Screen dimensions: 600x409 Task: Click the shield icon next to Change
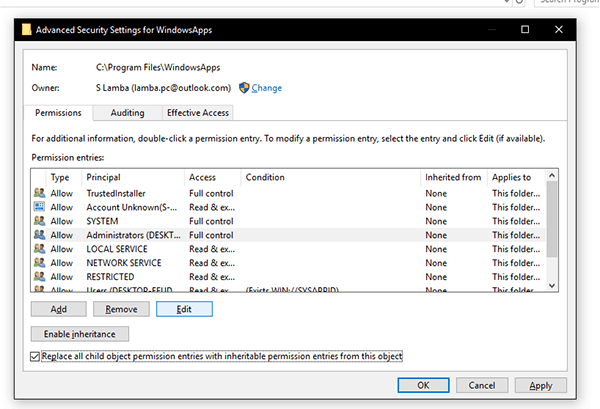click(x=244, y=88)
